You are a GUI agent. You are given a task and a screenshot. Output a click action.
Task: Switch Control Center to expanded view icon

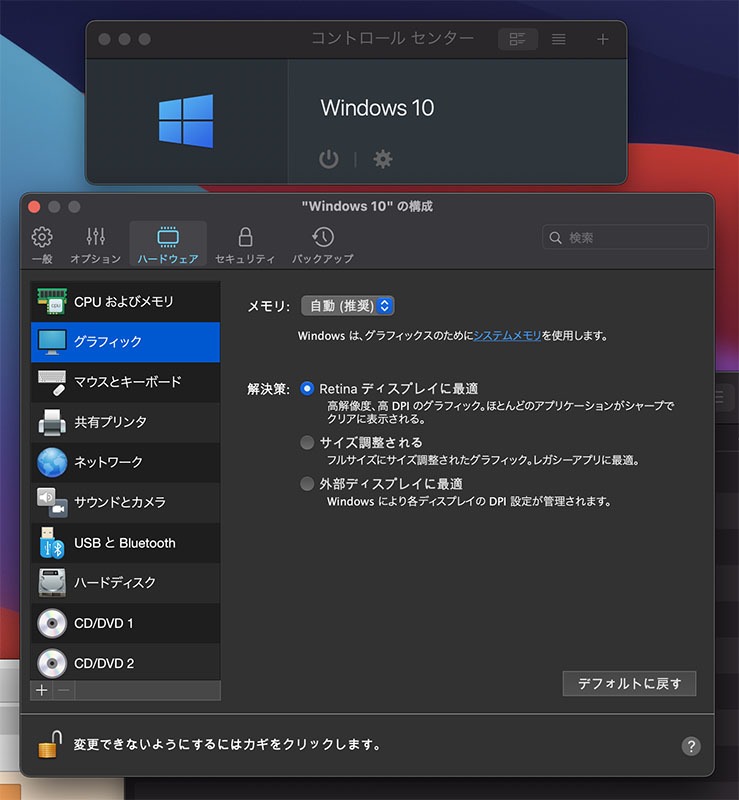(x=518, y=39)
